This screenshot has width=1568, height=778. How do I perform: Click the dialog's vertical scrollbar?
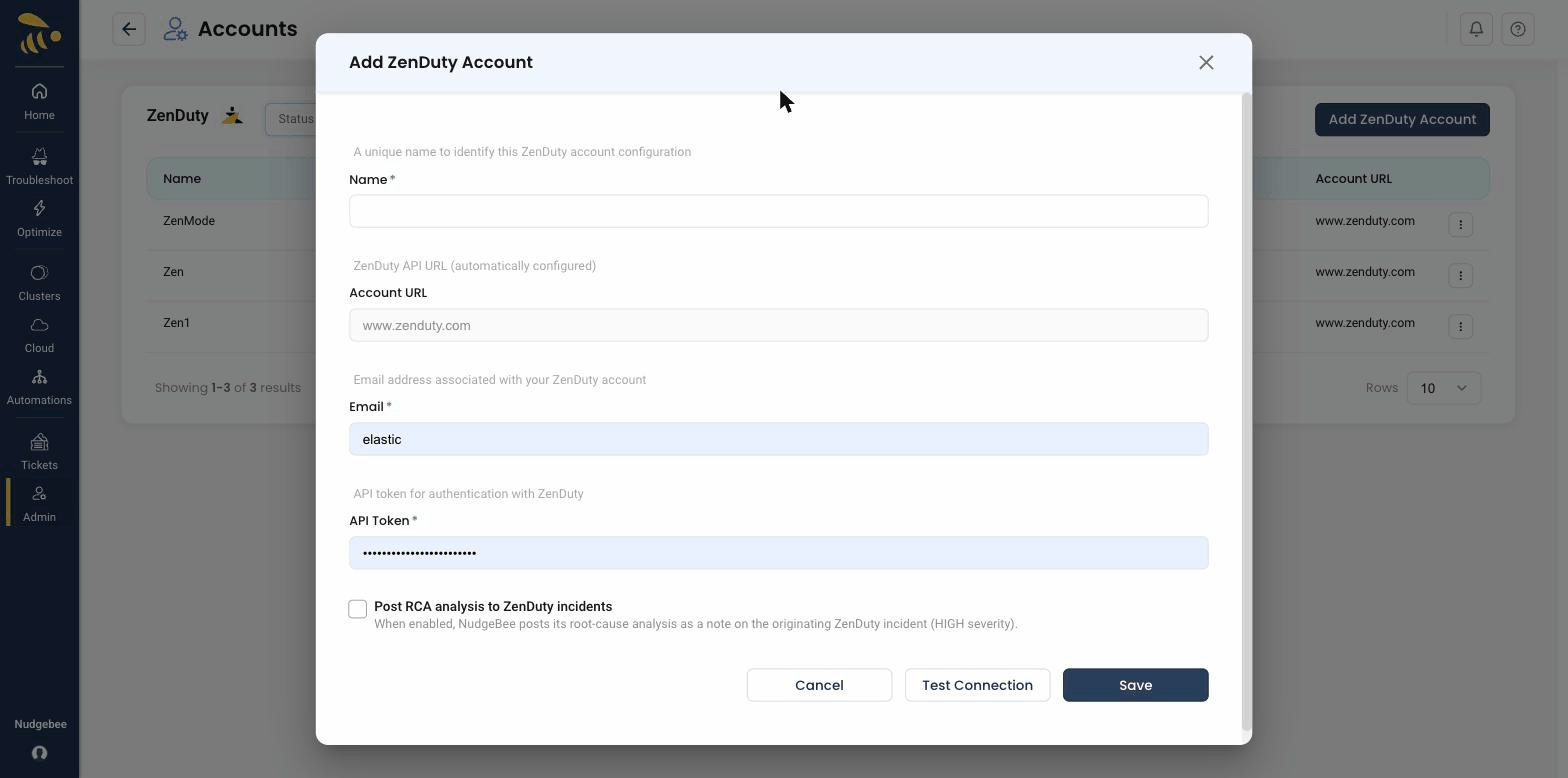click(1246, 412)
